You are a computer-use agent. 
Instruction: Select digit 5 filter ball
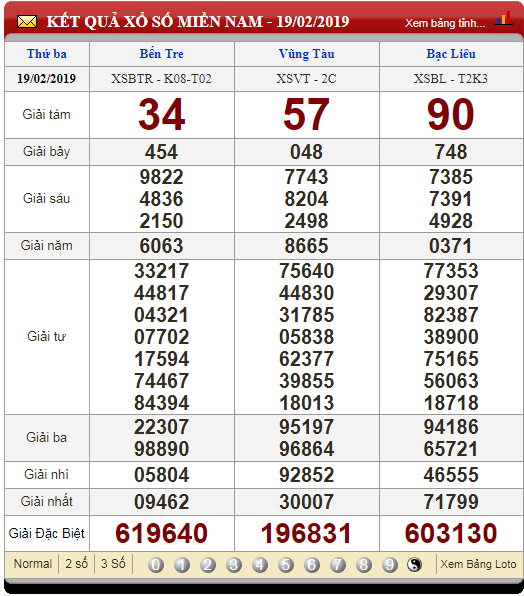pyautogui.click(x=286, y=565)
